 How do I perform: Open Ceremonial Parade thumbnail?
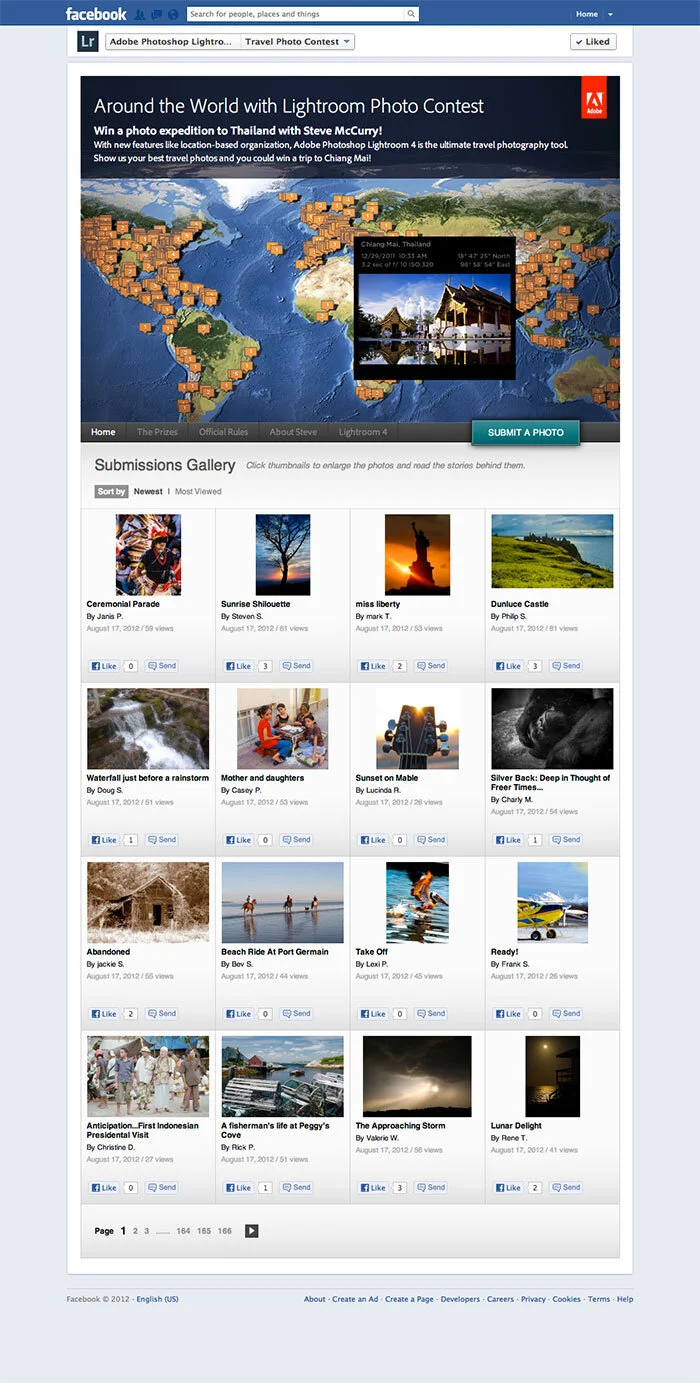pos(148,555)
